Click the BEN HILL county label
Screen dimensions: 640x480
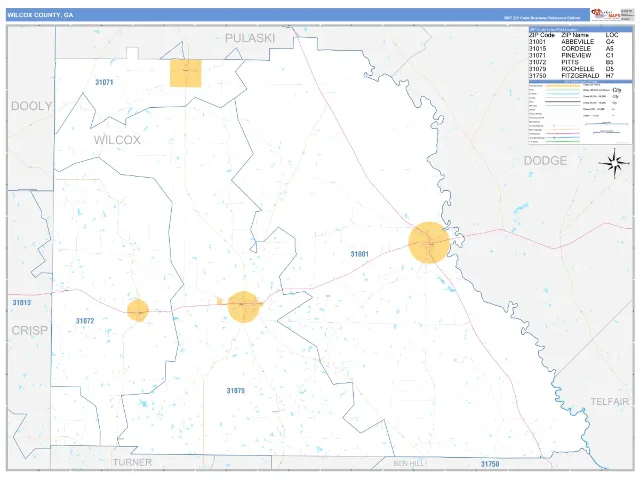pyautogui.click(x=408, y=464)
